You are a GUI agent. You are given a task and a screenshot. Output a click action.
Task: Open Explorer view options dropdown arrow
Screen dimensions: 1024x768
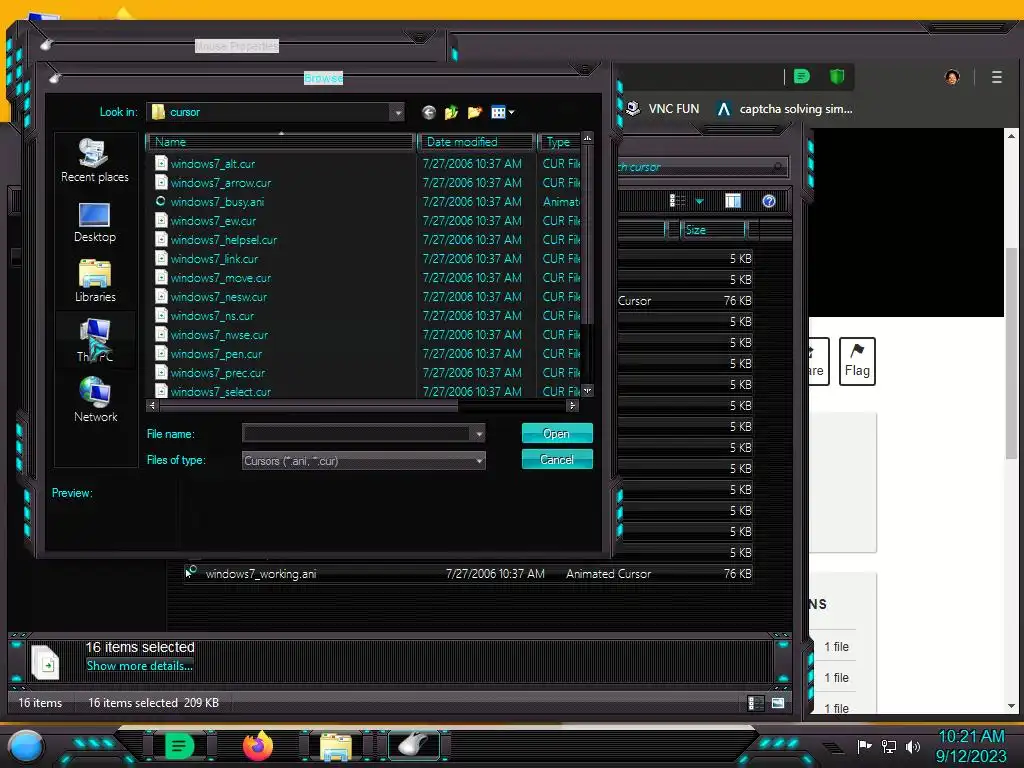pyautogui.click(x=699, y=201)
